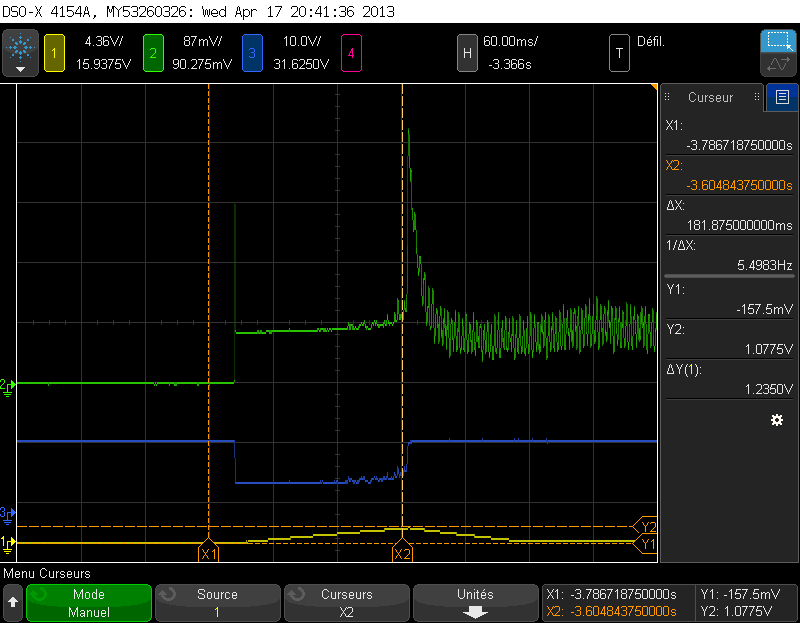This screenshot has width=800, height=623.
Task: Click the waveform pan tool icon
Action: click(x=779, y=65)
